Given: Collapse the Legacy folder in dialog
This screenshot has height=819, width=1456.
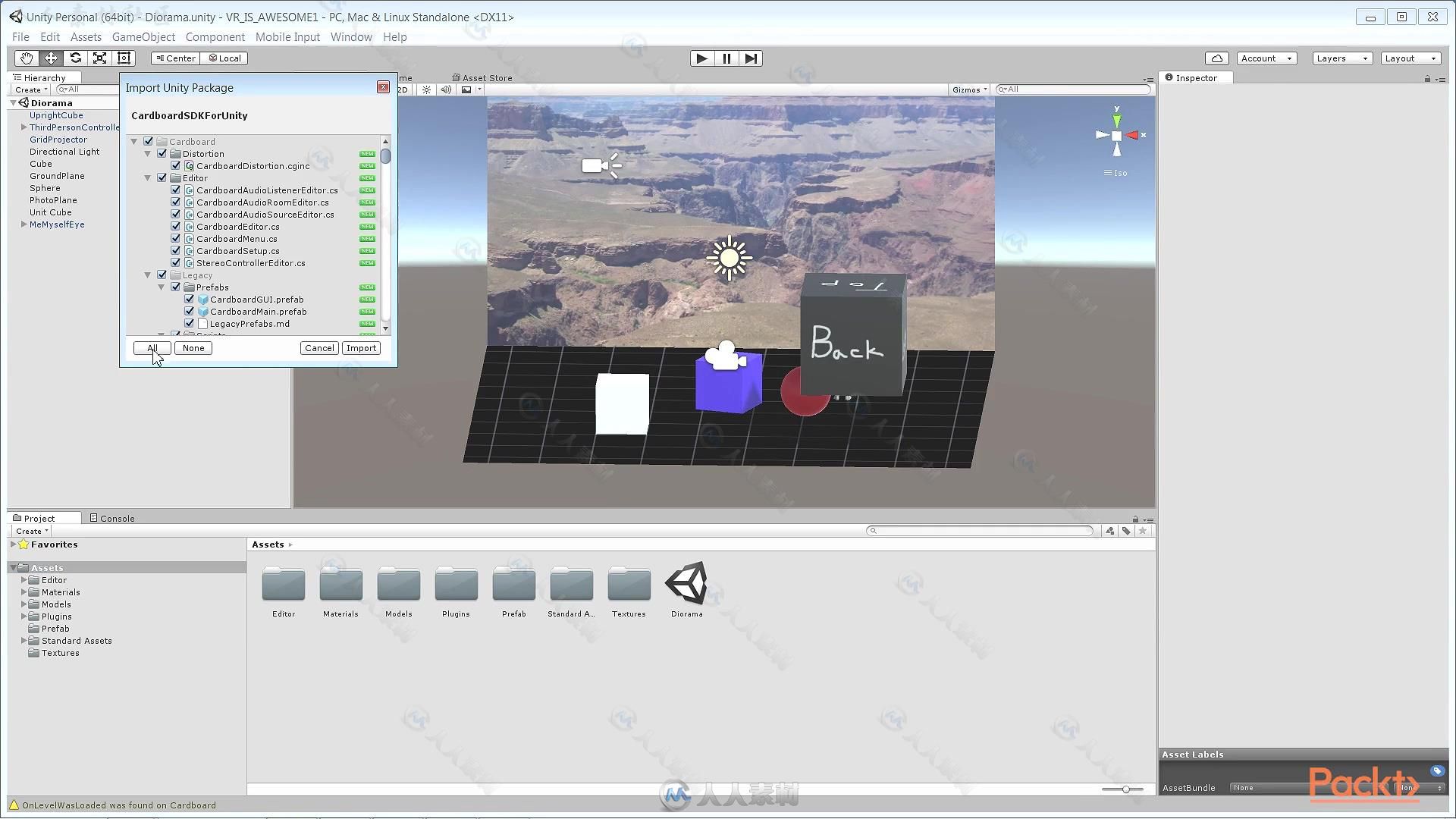Looking at the screenshot, I should 148,275.
